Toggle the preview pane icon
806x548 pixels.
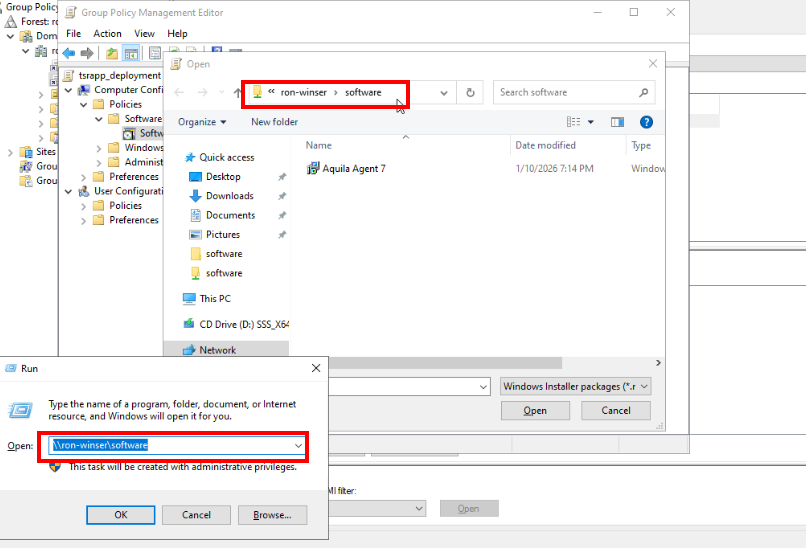click(617, 122)
